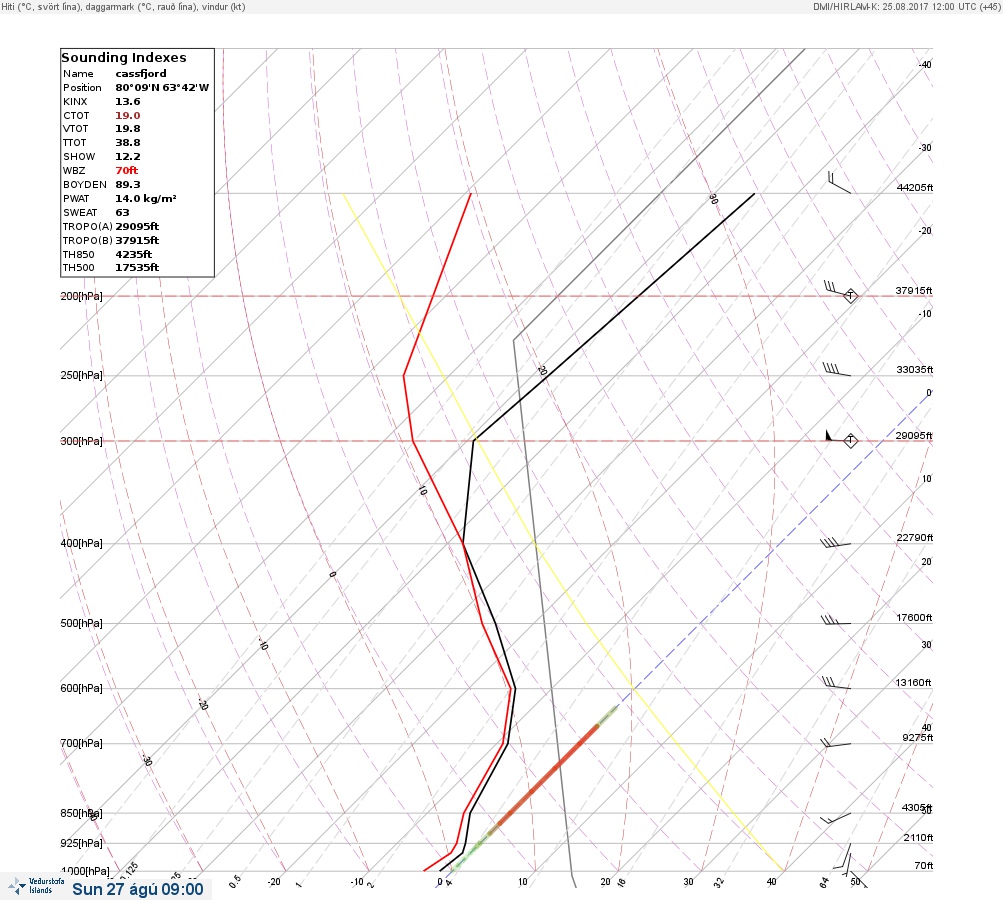The width and height of the screenshot is (1003, 900).
Task: Click the KINX value 13.6
Action: coord(127,102)
